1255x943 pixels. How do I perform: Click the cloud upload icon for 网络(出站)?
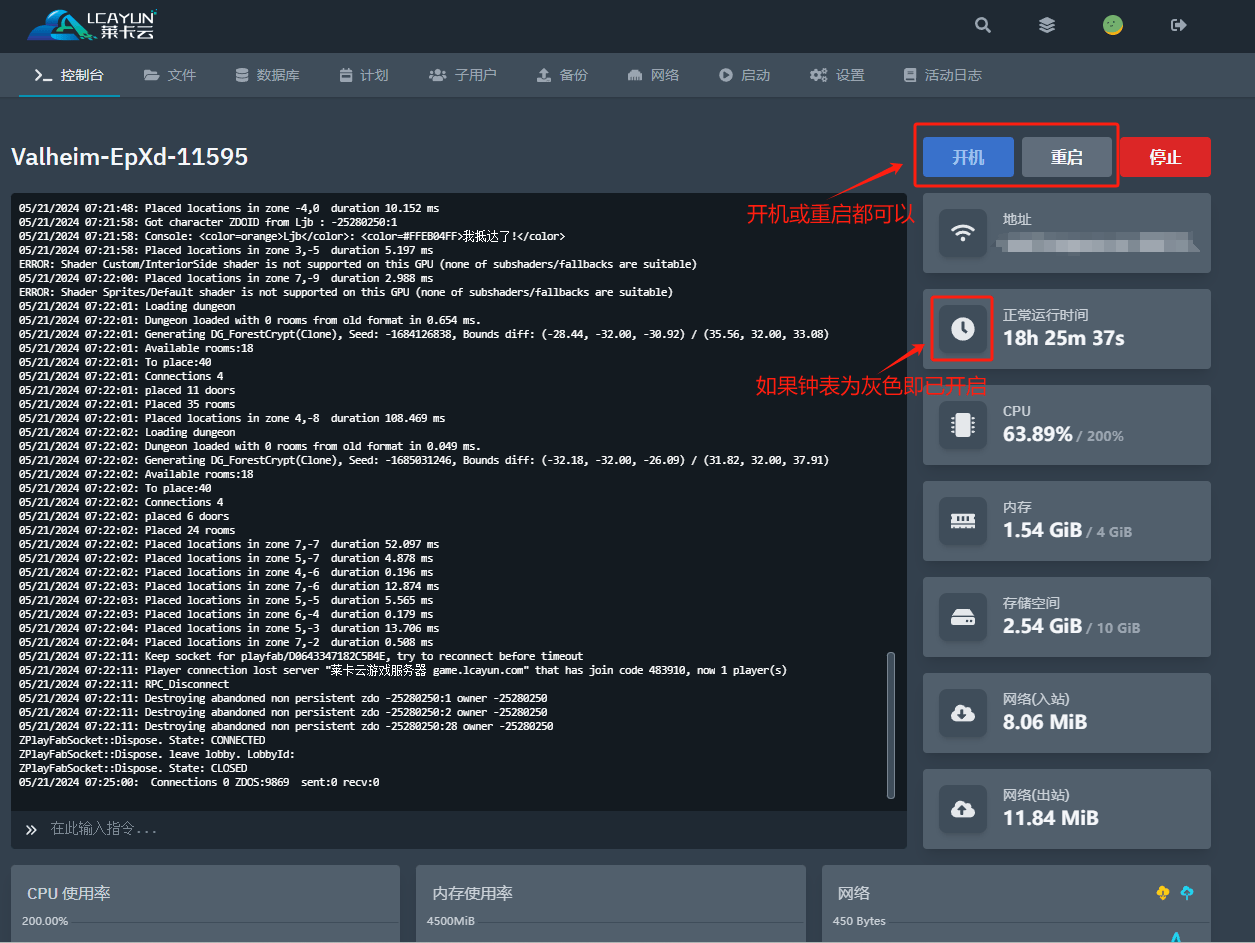point(963,809)
